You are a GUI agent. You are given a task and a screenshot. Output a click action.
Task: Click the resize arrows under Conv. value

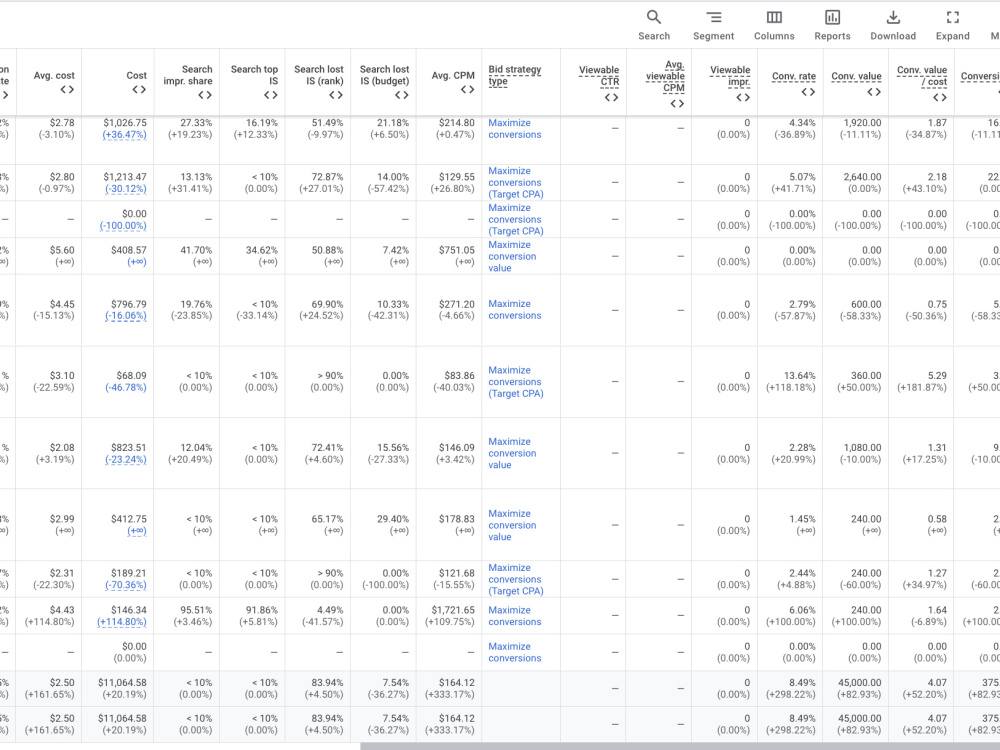tap(874, 92)
